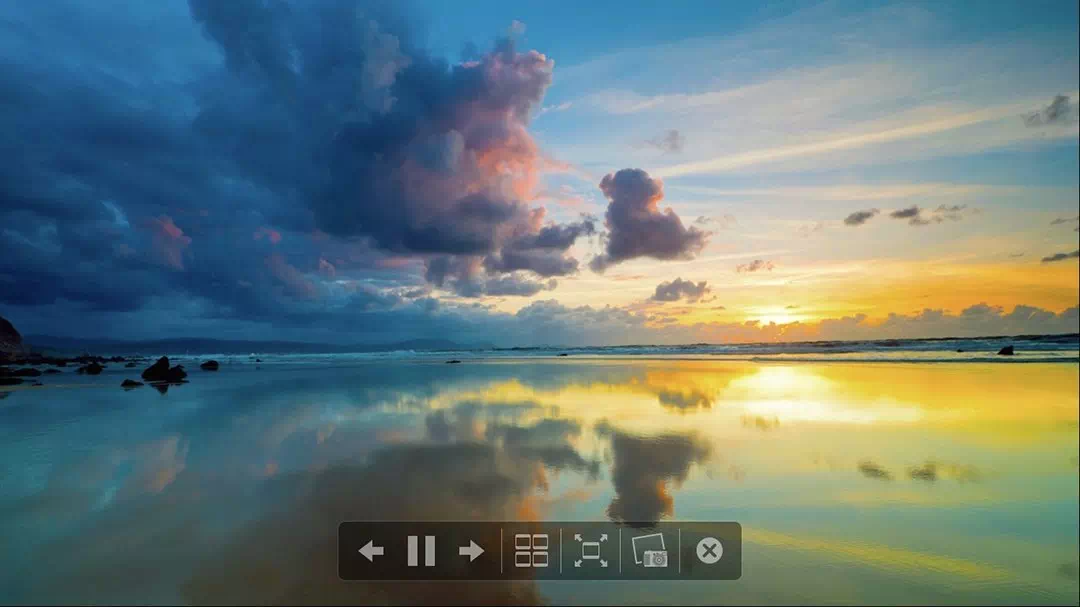Go to the previous slideshow photo
1080x607 pixels.
tap(371, 551)
